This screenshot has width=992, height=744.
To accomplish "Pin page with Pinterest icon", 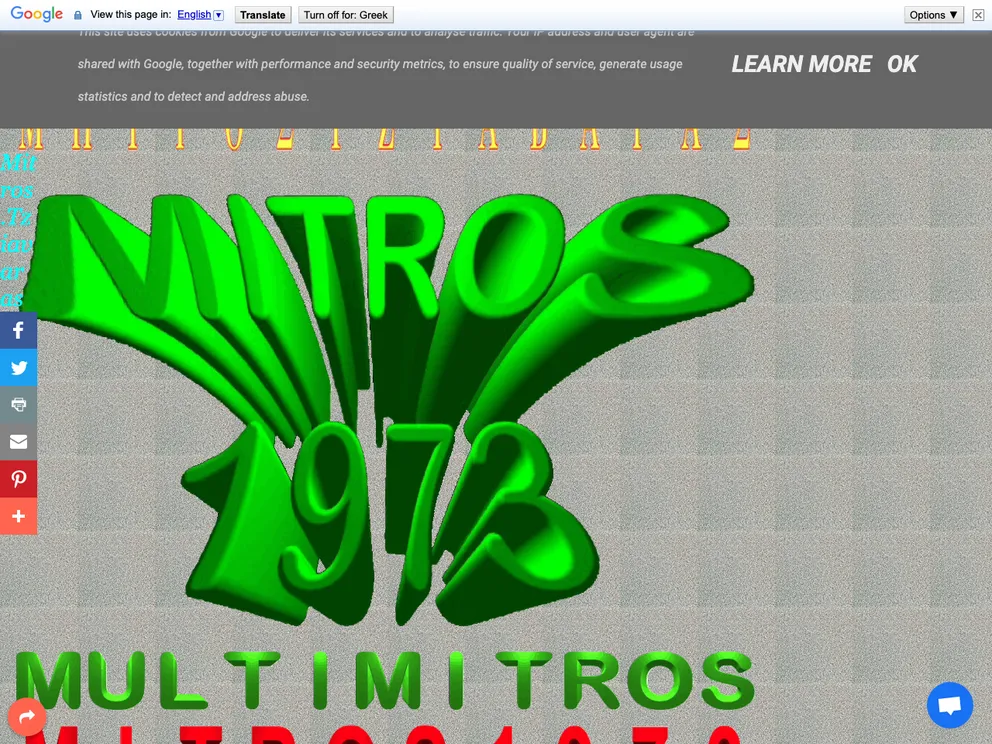I will tap(18, 478).
